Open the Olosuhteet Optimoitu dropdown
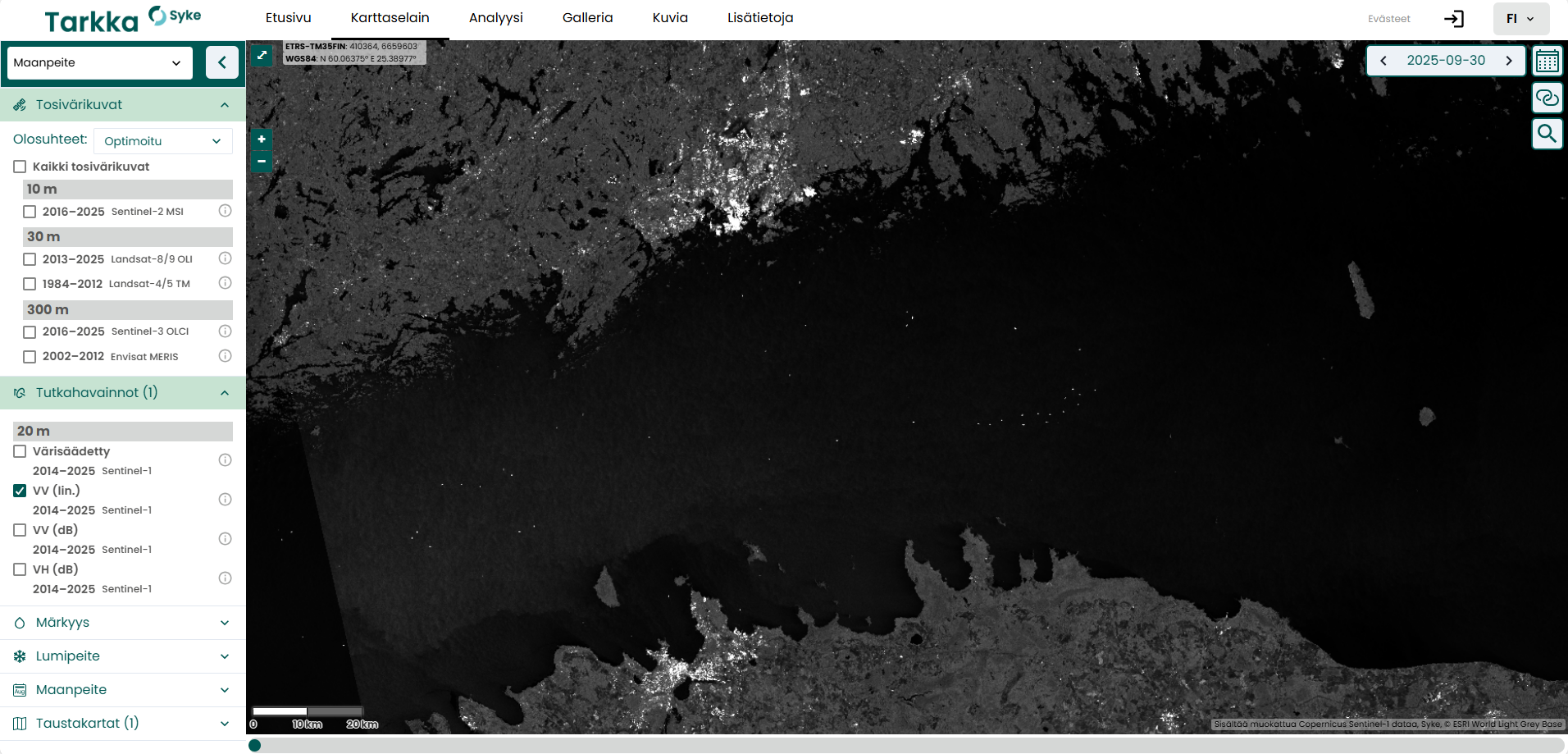This screenshot has height=754, width=1568. click(162, 141)
